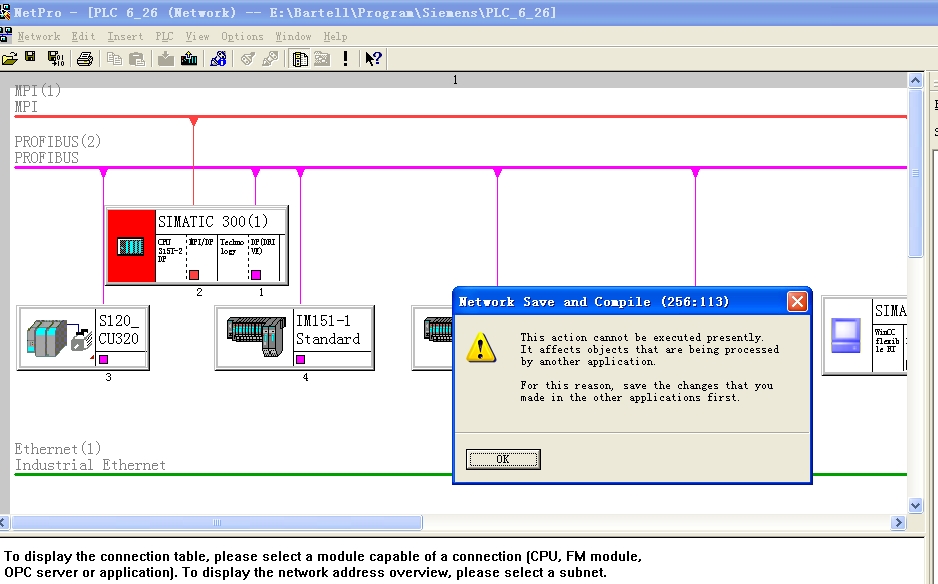Image resolution: width=938 pixels, height=584 pixels.
Task: Open the Insert menu
Action: pyautogui.click(x=125, y=36)
